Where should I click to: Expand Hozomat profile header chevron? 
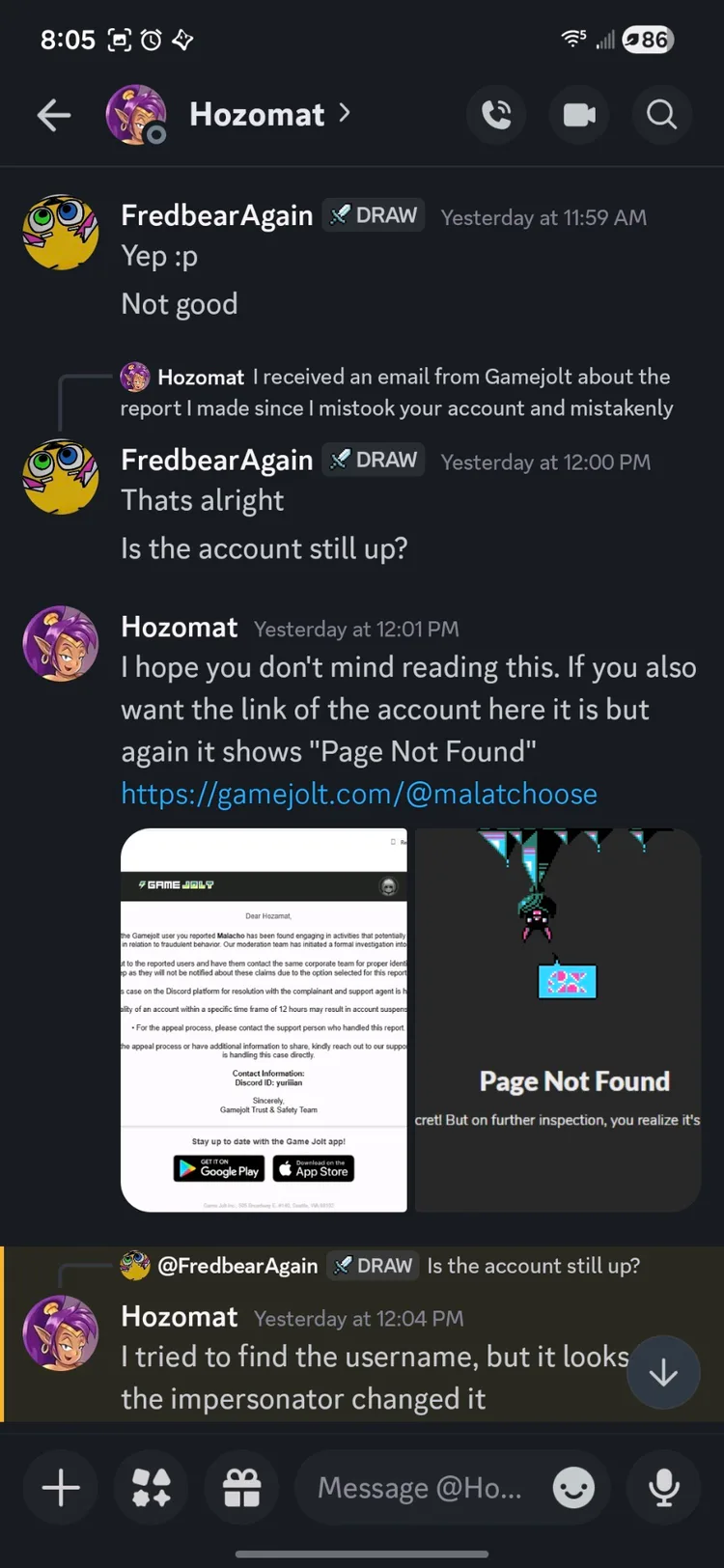(x=345, y=114)
